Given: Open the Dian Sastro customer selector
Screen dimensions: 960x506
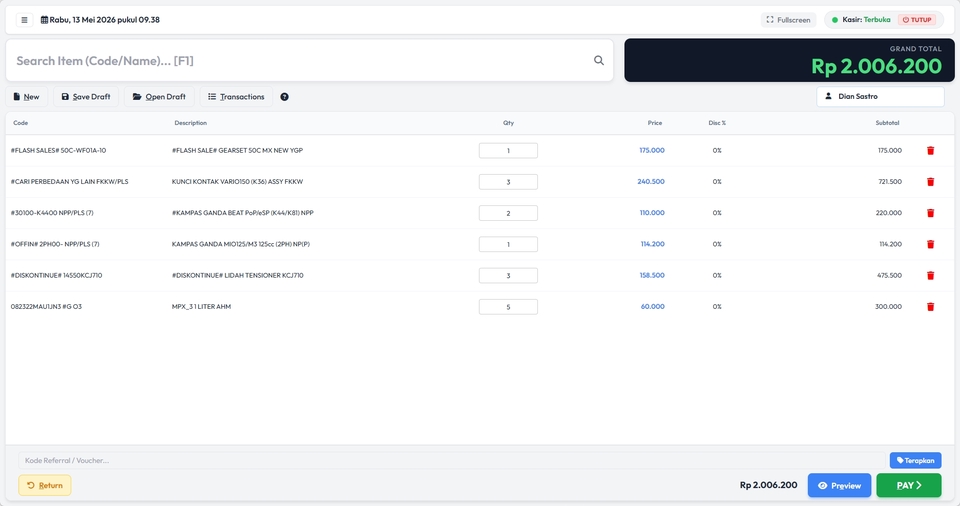Looking at the screenshot, I should click(x=880, y=96).
